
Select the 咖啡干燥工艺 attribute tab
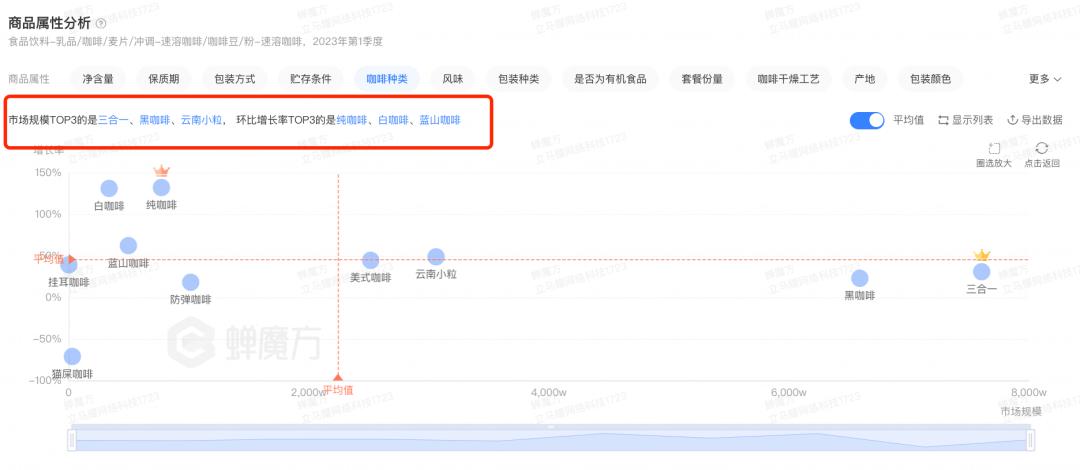point(789,79)
